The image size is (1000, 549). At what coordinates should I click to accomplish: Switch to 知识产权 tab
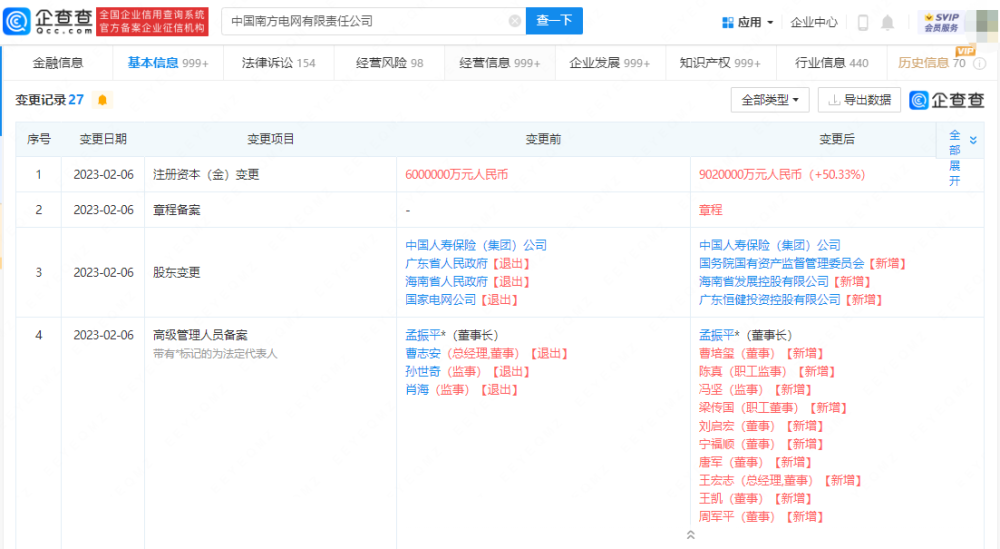point(719,62)
